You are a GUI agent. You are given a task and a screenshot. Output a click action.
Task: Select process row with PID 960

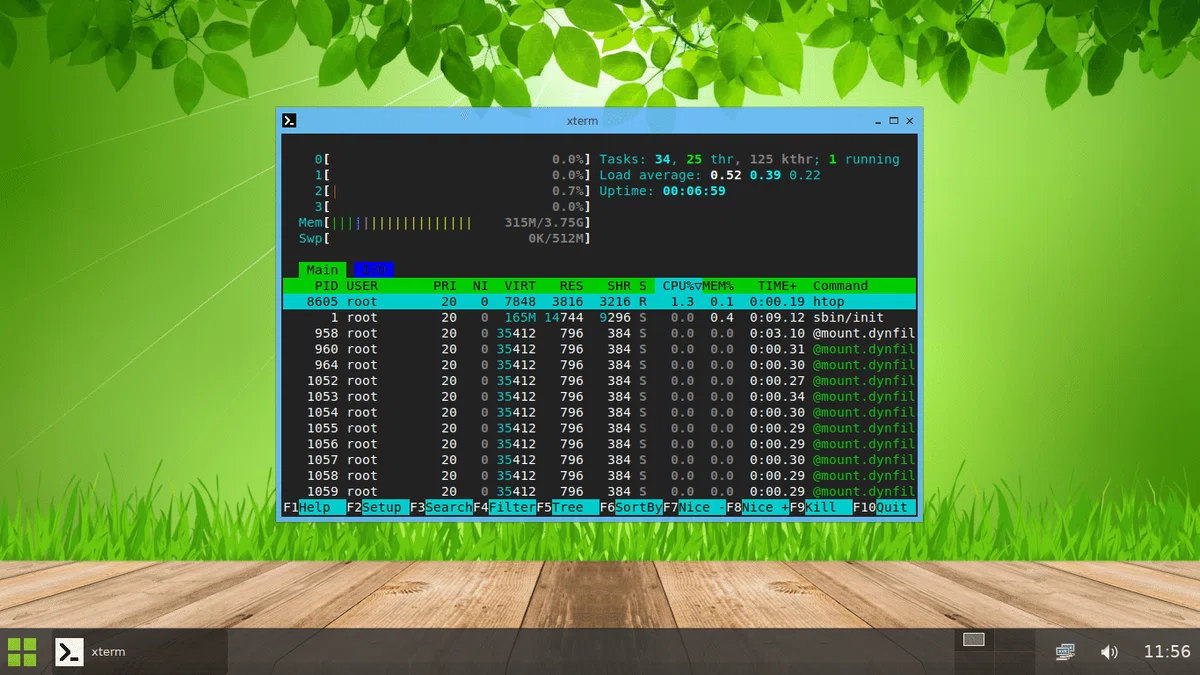point(599,349)
